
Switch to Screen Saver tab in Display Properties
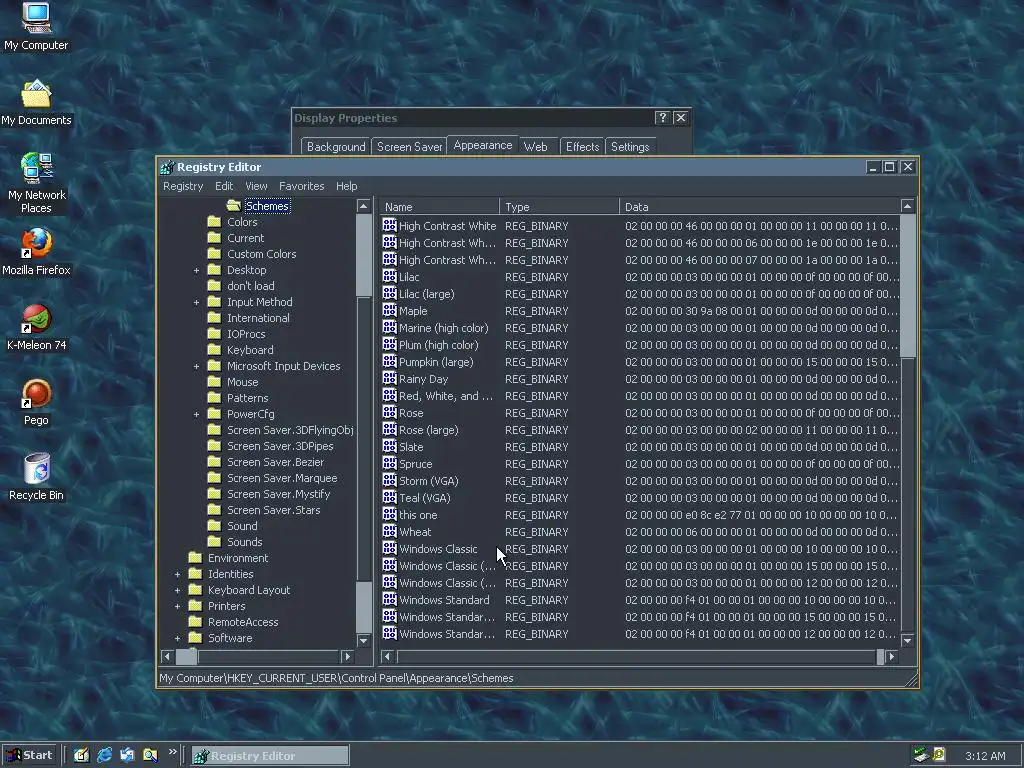[x=409, y=147]
